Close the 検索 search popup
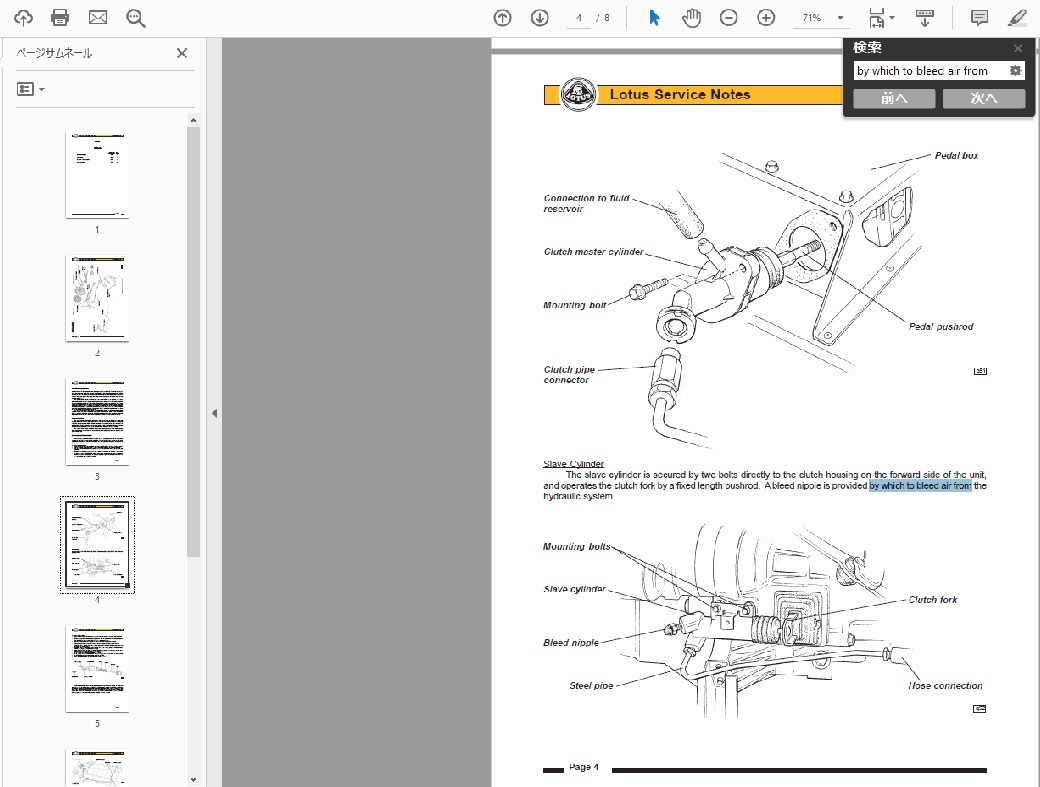The height and width of the screenshot is (787, 1040). (x=1018, y=48)
